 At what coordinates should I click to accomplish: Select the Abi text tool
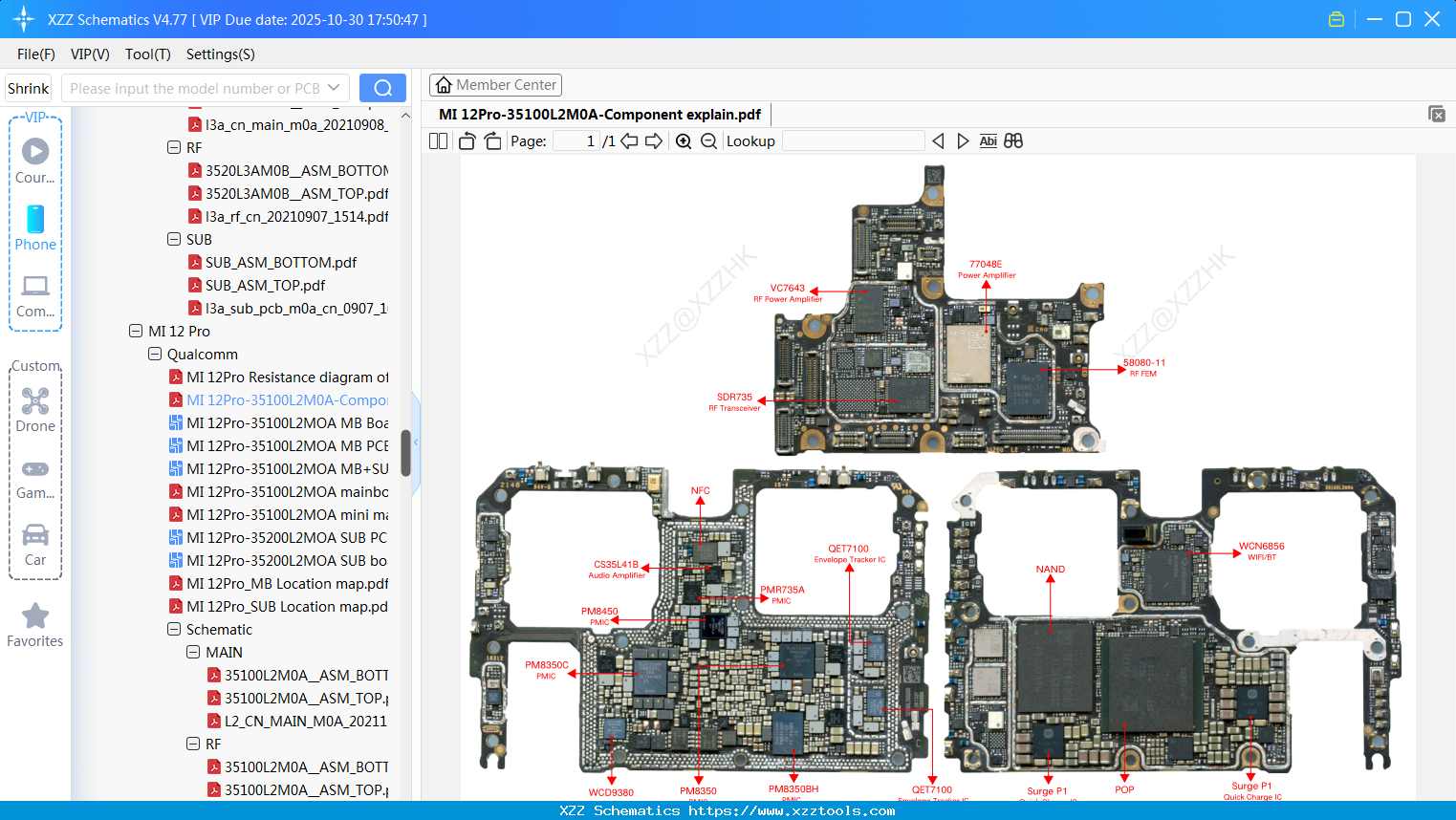988,140
